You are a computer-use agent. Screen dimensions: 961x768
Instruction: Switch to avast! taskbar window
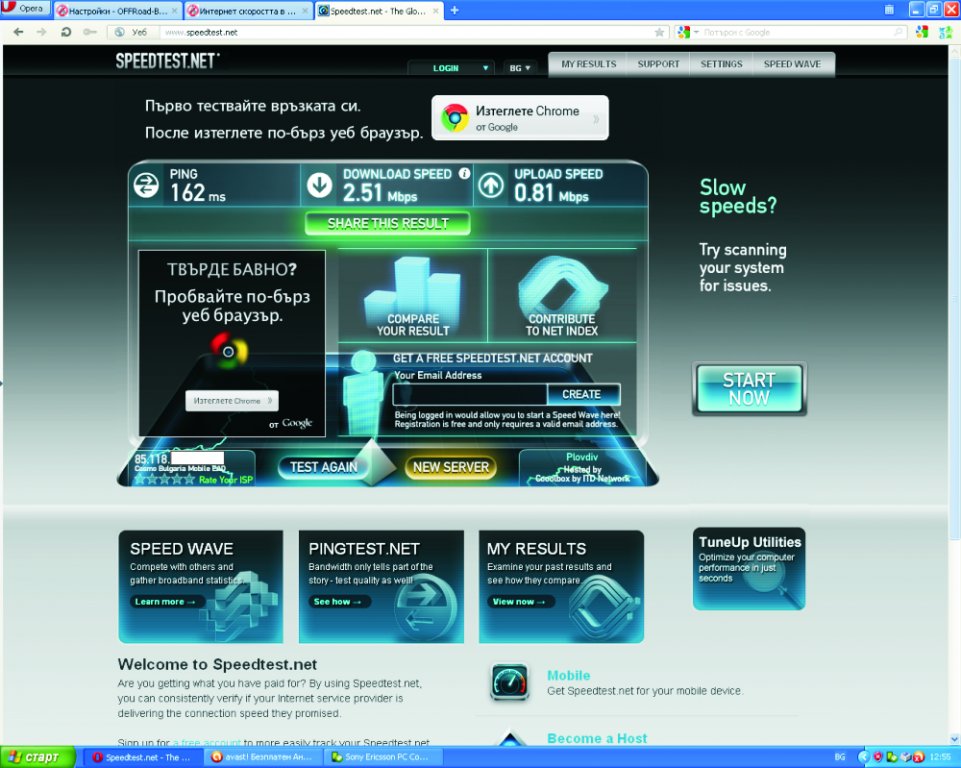point(263,758)
